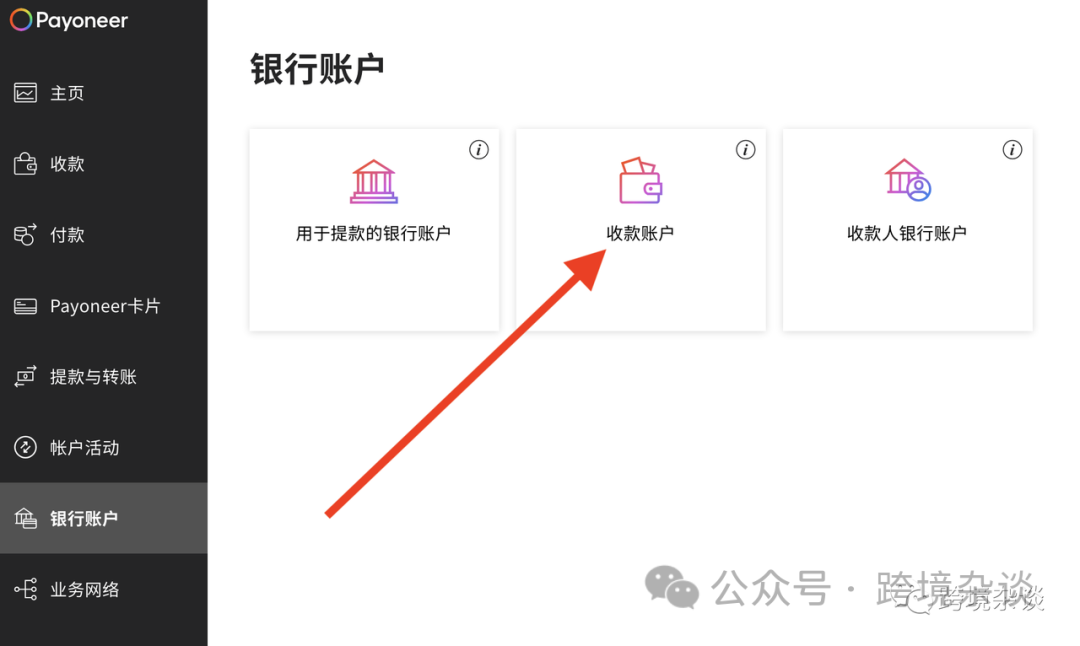
Task: Click the Payoneer logo
Action: (x=69, y=20)
